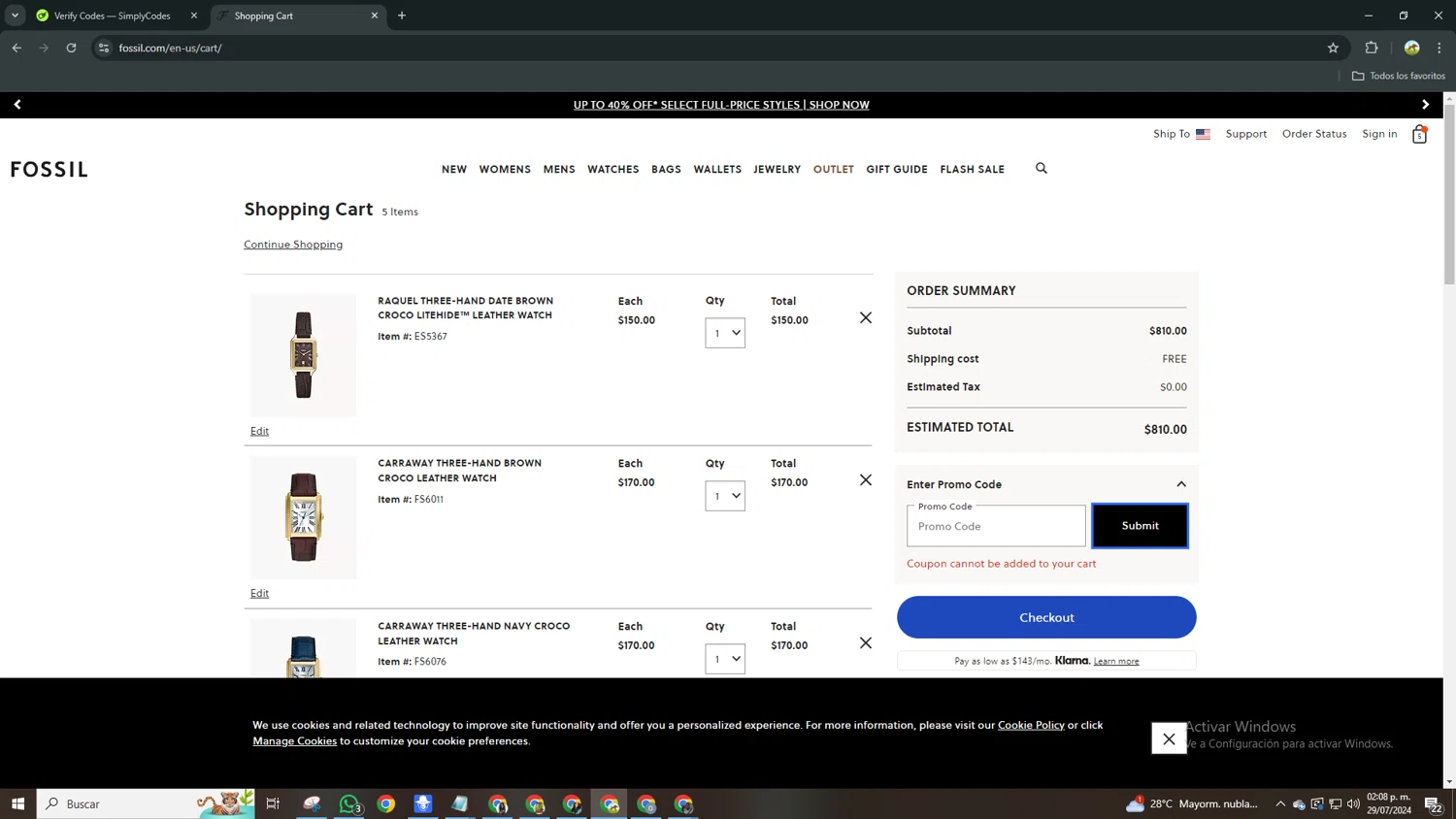Image resolution: width=1456 pixels, height=819 pixels.
Task: Open the NEW menu item
Action: pyautogui.click(x=454, y=169)
